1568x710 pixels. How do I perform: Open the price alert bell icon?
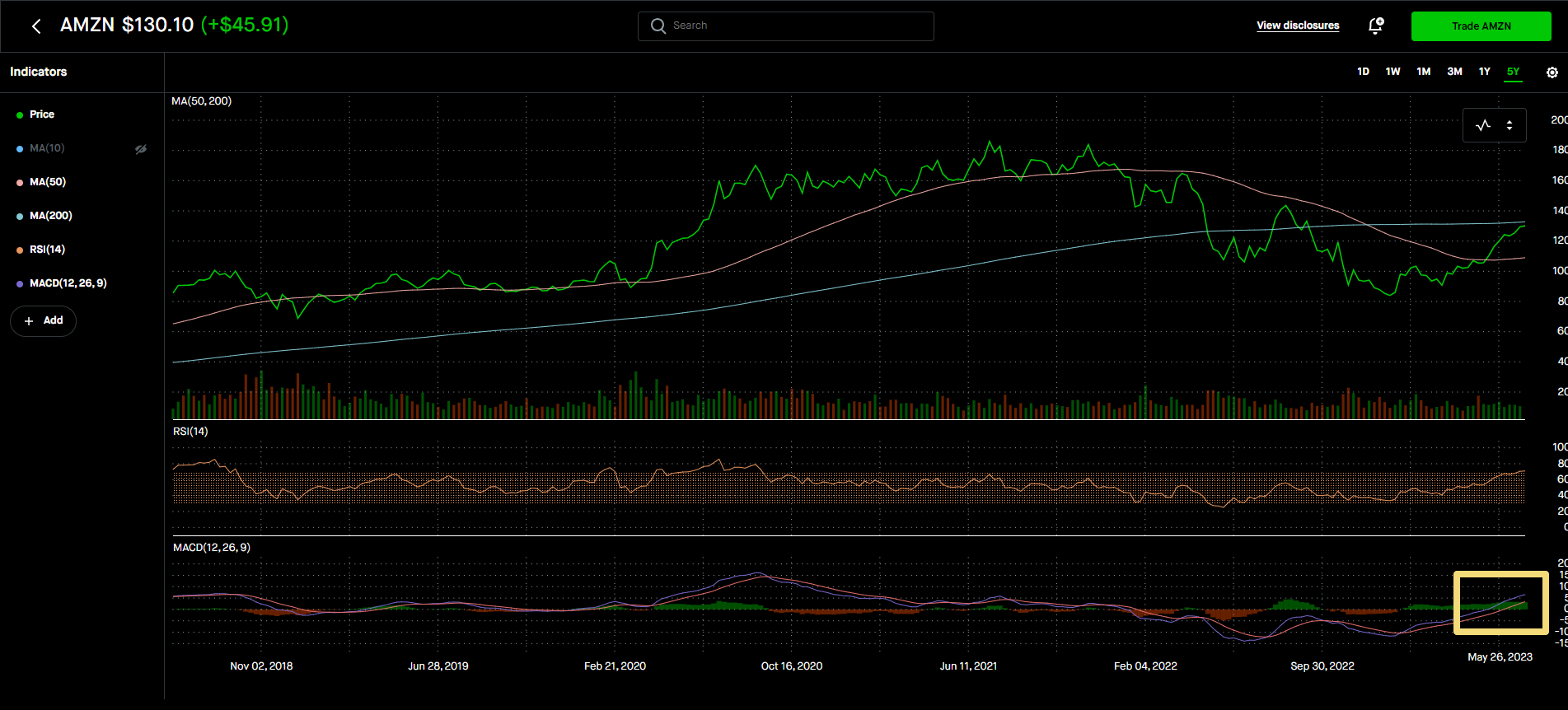(x=1375, y=26)
